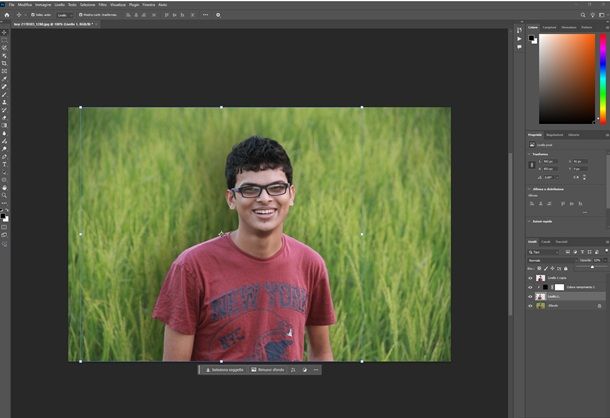This screenshot has width=610, height=418.
Task: Click the Sfondo layer thumbnail
Action: [x=540, y=306]
